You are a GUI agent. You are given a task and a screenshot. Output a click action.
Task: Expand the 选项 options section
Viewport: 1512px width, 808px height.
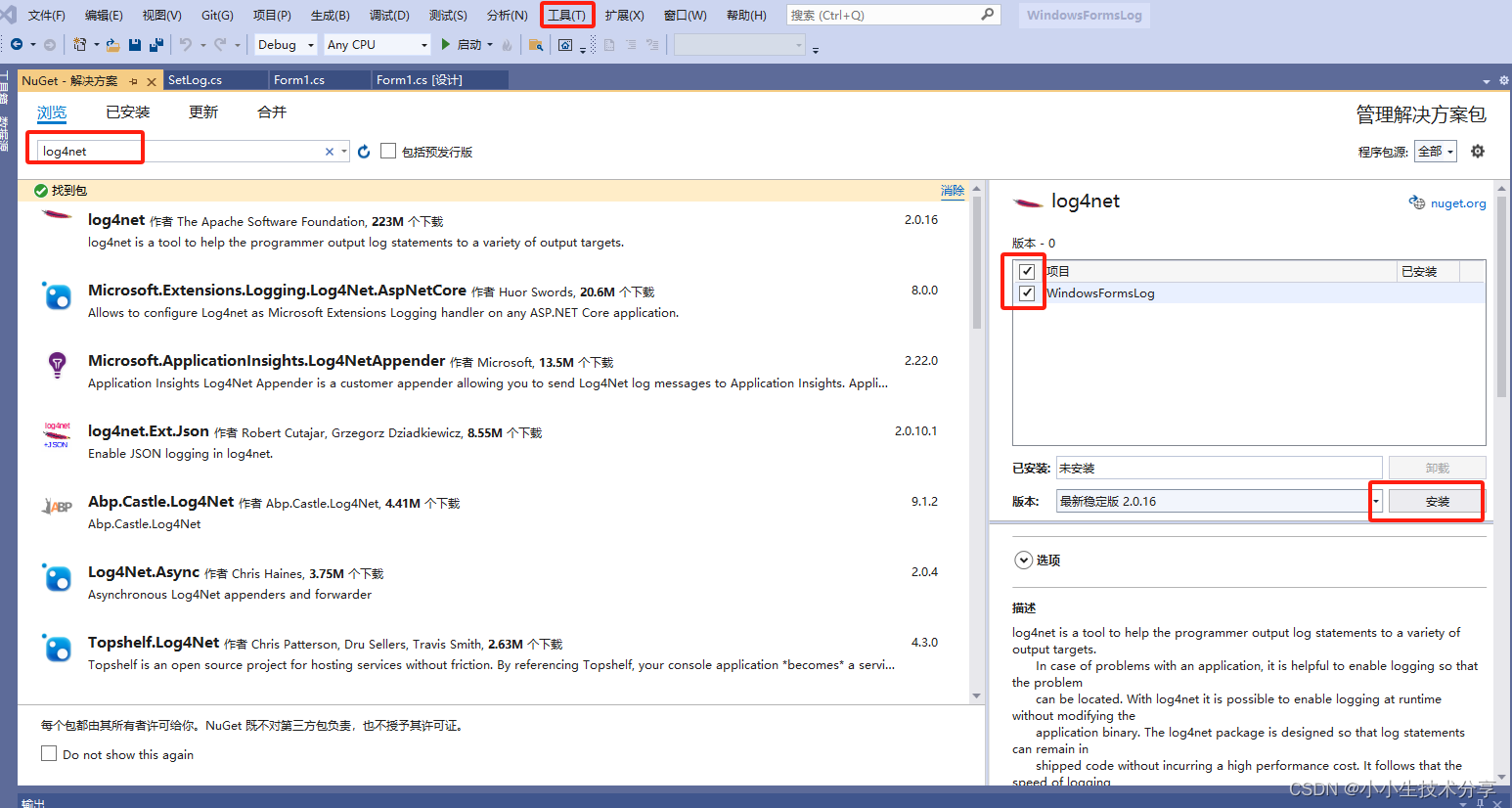pos(1023,560)
